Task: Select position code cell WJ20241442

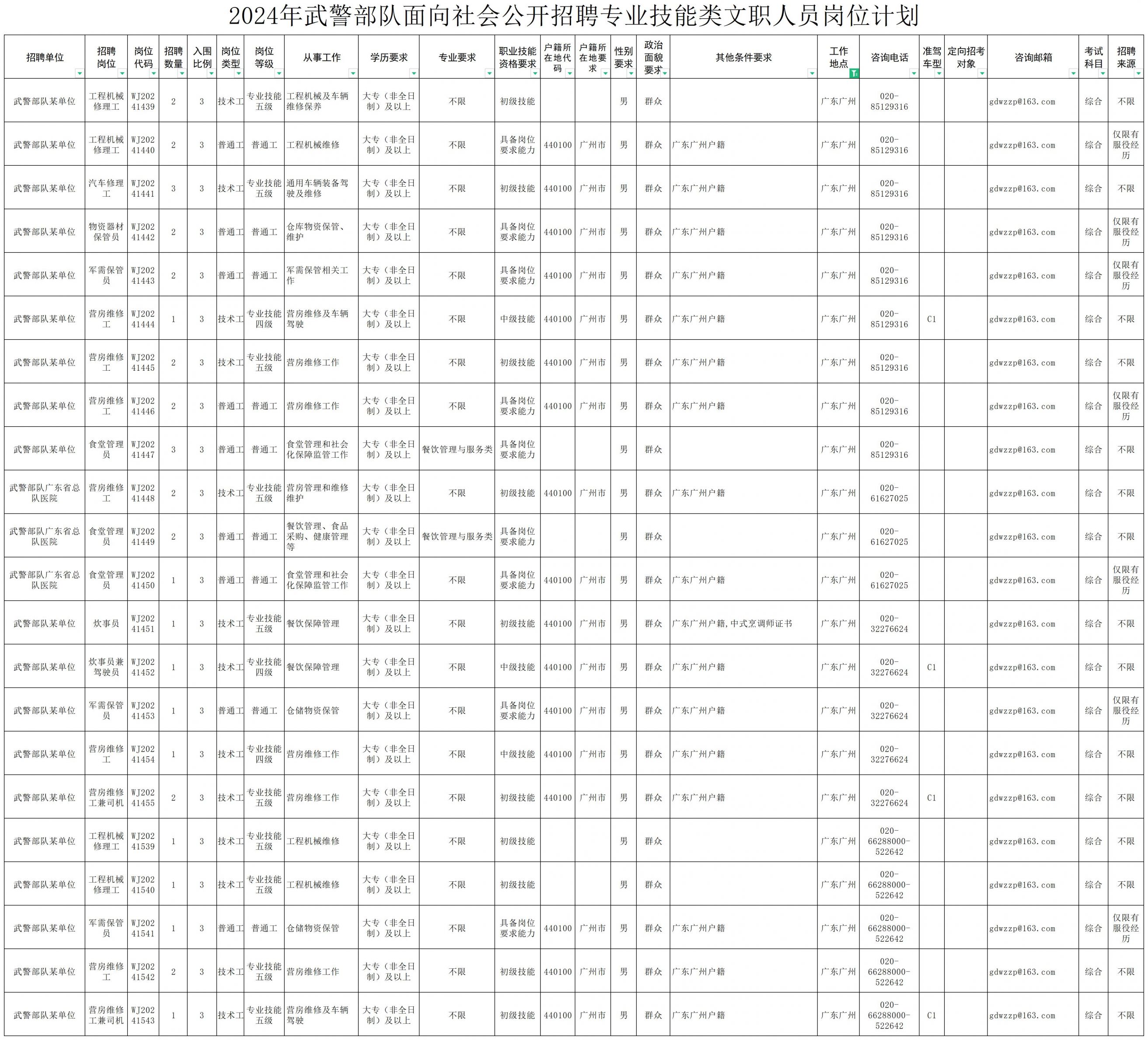Action: [x=143, y=232]
